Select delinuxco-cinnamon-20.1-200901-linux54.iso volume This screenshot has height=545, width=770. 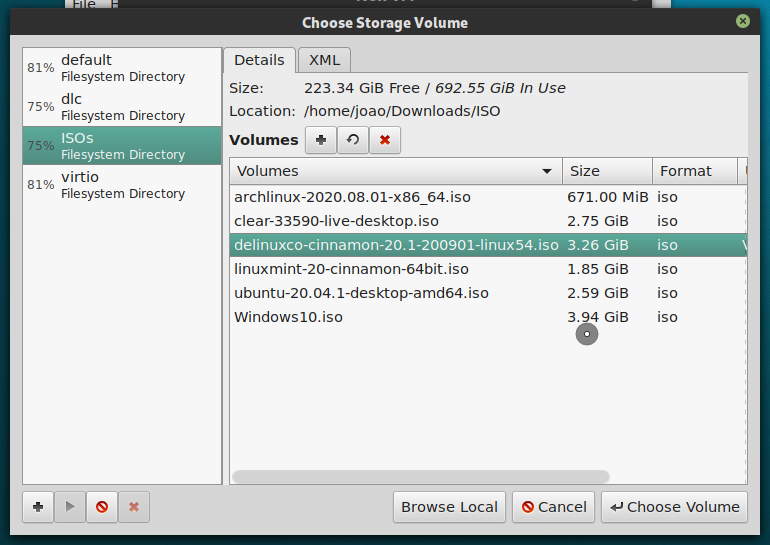(488, 245)
